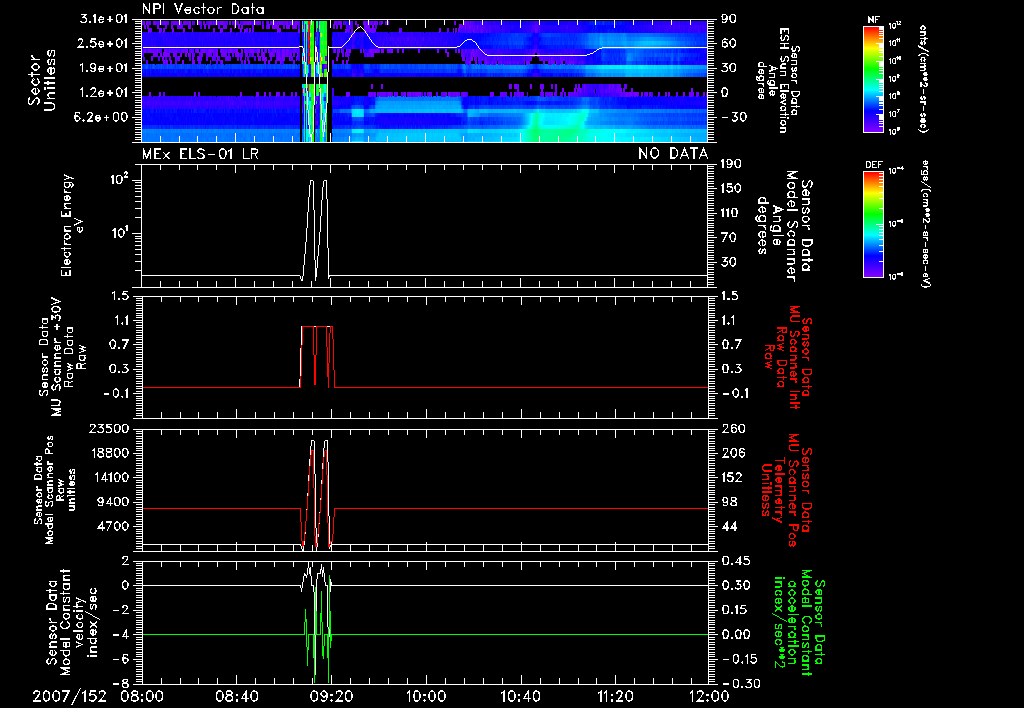The width and height of the screenshot is (1024, 708).
Task: Click the 10:40 time axis label
Action: (520, 696)
